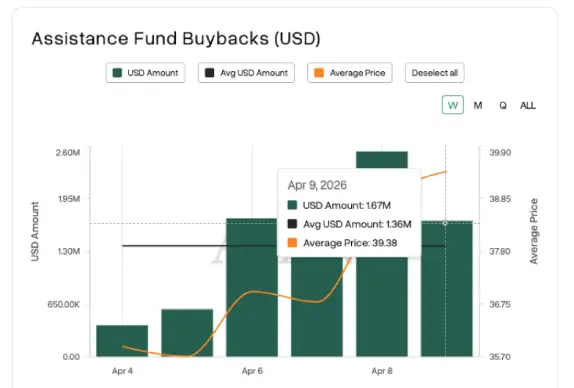Click the '37.80' right axis label

(x=500, y=251)
